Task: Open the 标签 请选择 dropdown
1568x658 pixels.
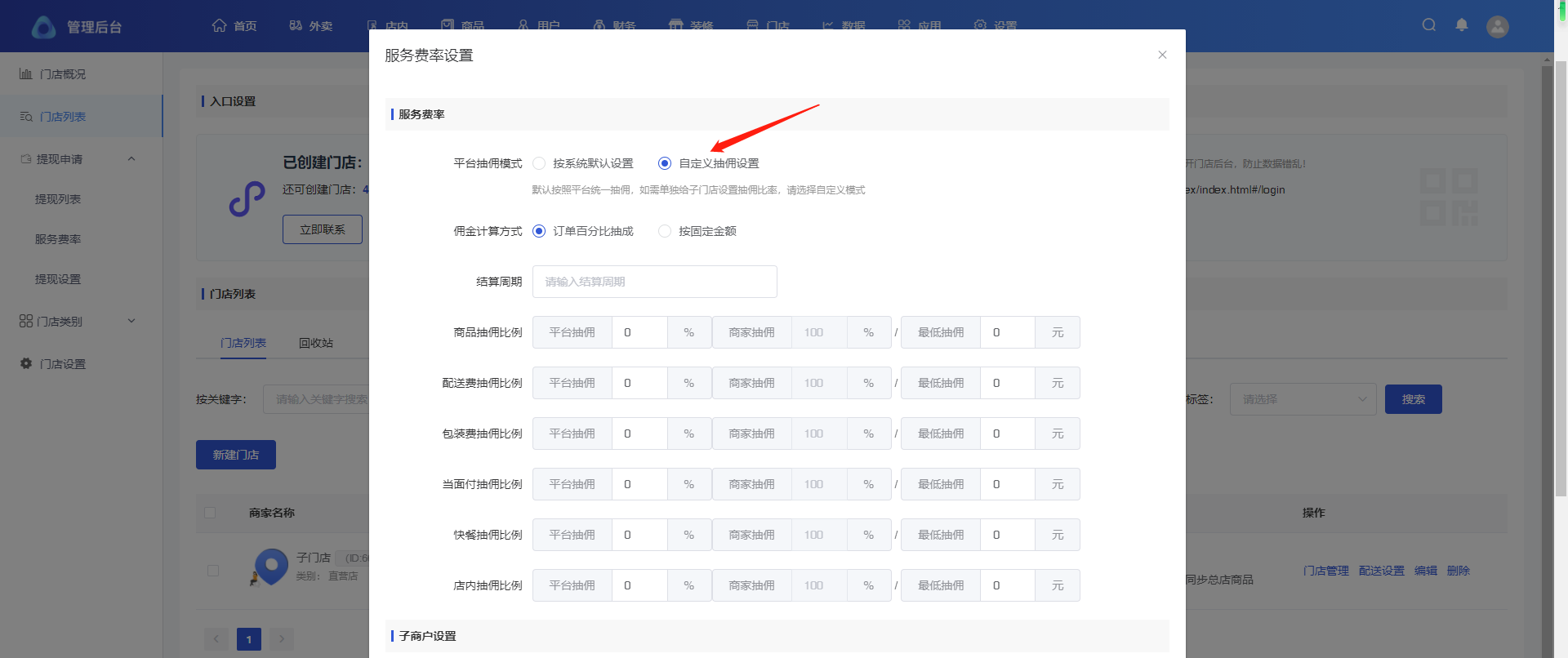Action: click(x=1303, y=399)
